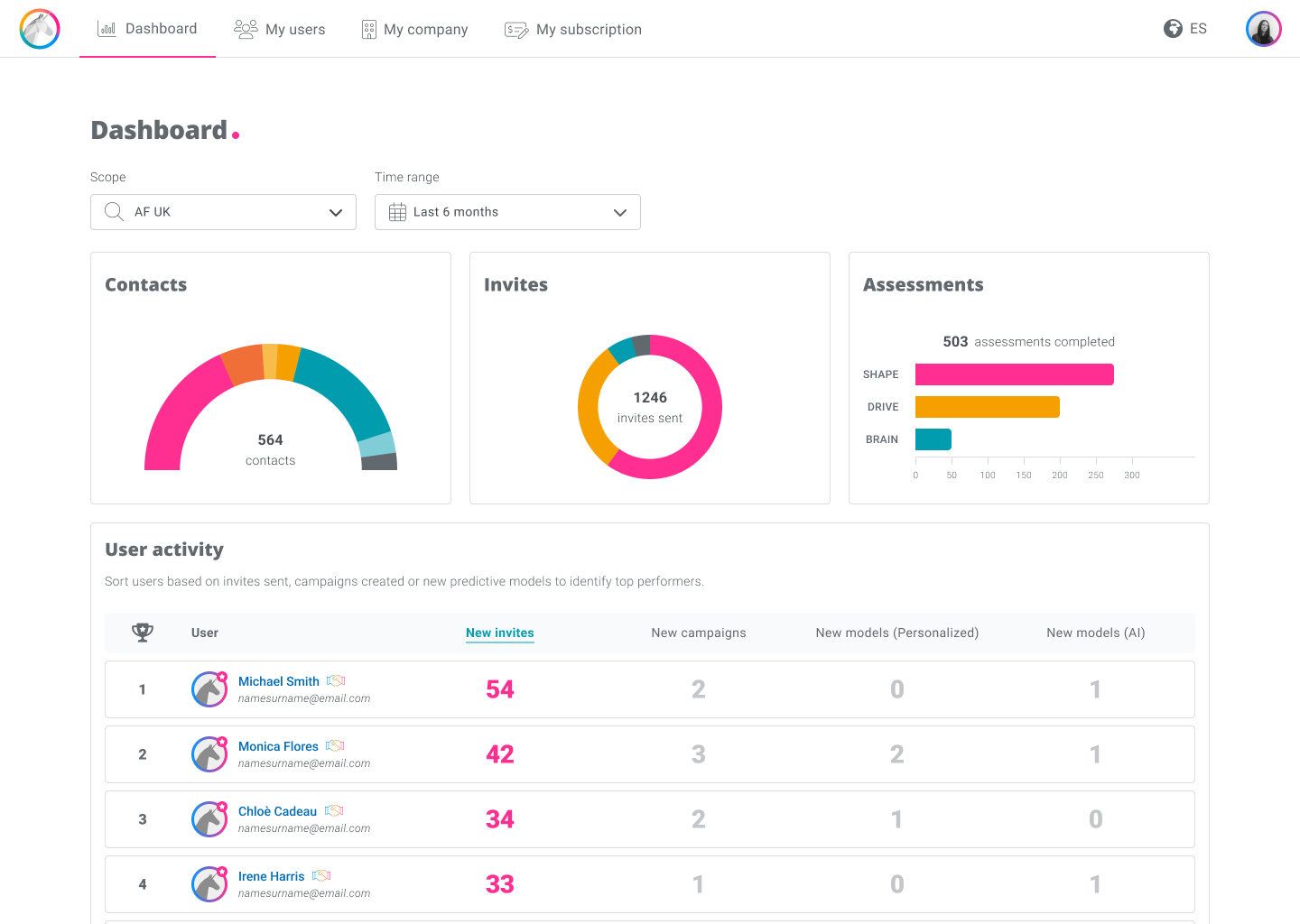Sort by New invites column
Viewport: 1300px width, 924px height.
[500, 633]
